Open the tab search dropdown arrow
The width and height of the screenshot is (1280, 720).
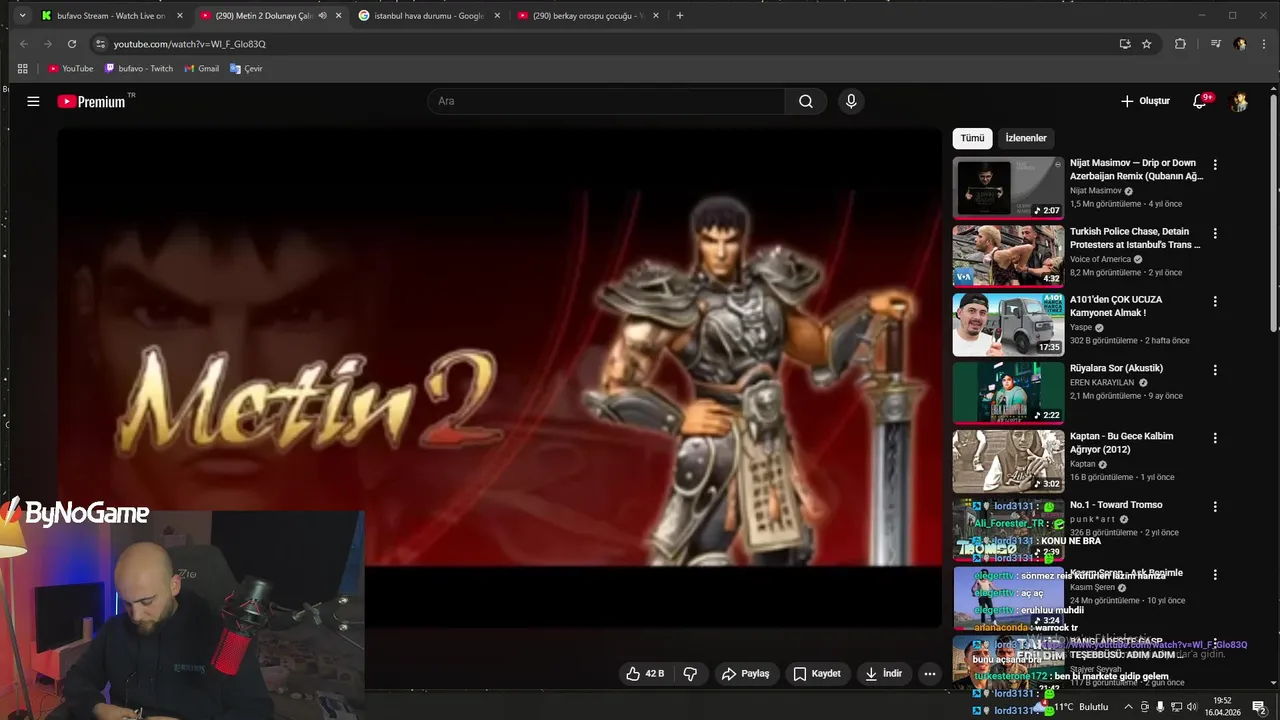[22, 15]
